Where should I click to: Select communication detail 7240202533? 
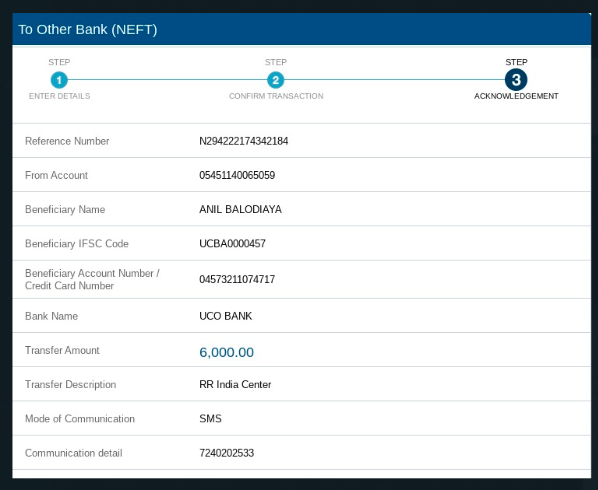click(x=227, y=453)
